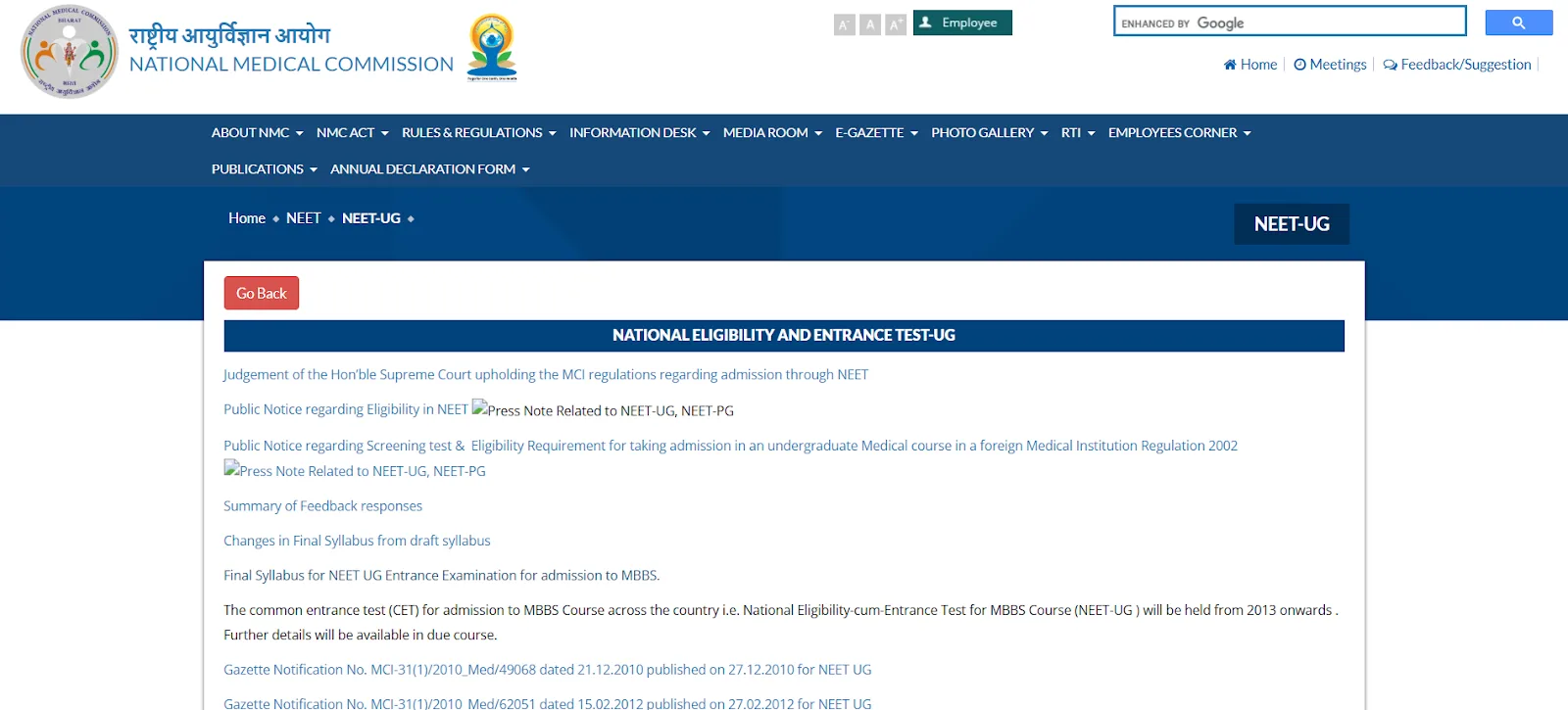The image size is (1568, 710).
Task: Open Gazette Notification dated 15.02.2012 link
Action: (547, 703)
